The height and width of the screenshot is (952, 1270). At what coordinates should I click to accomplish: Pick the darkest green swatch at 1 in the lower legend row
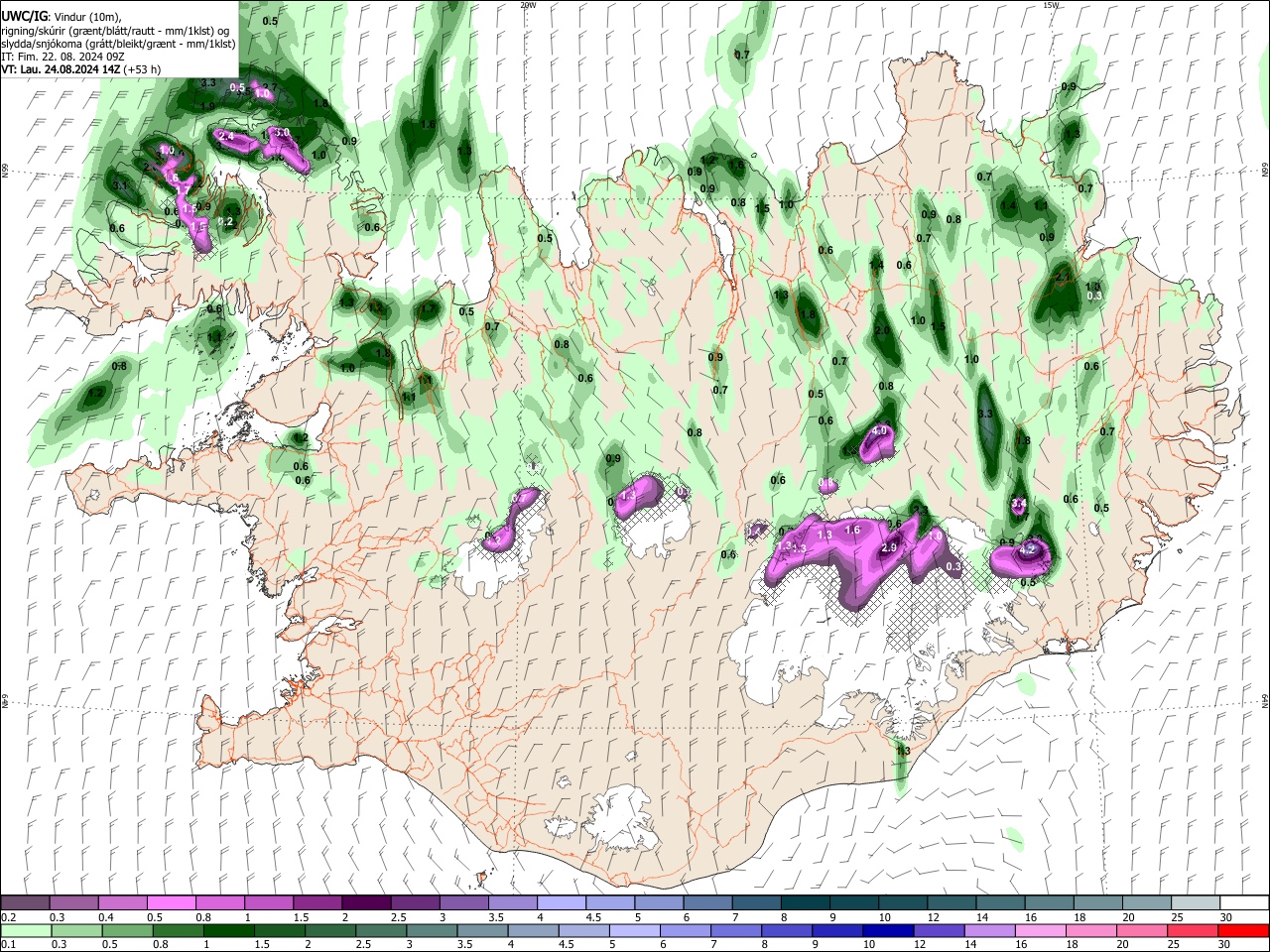tap(228, 930)
